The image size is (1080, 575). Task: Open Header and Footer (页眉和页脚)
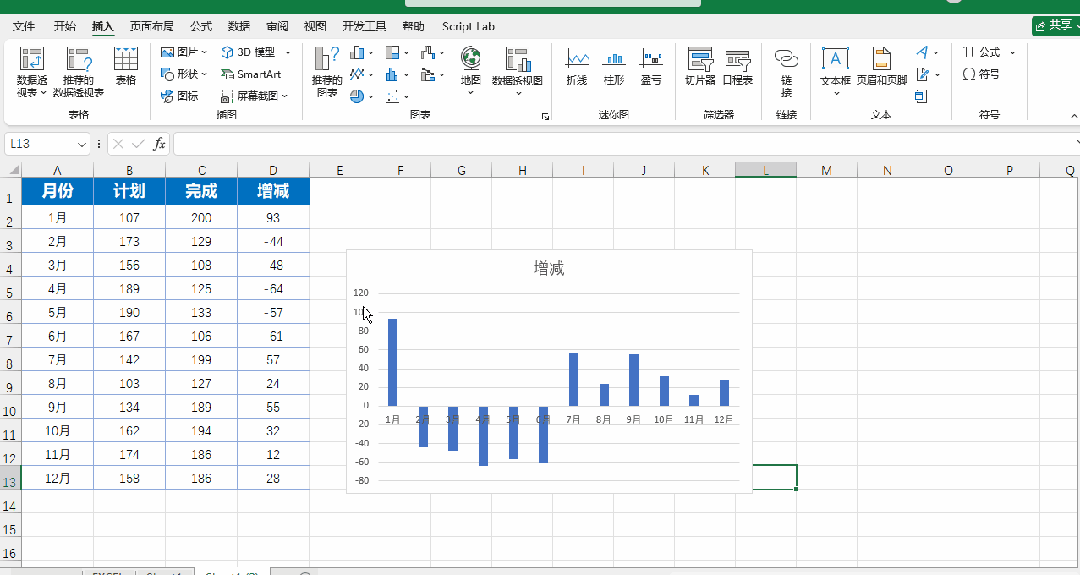tap(882, 67)
